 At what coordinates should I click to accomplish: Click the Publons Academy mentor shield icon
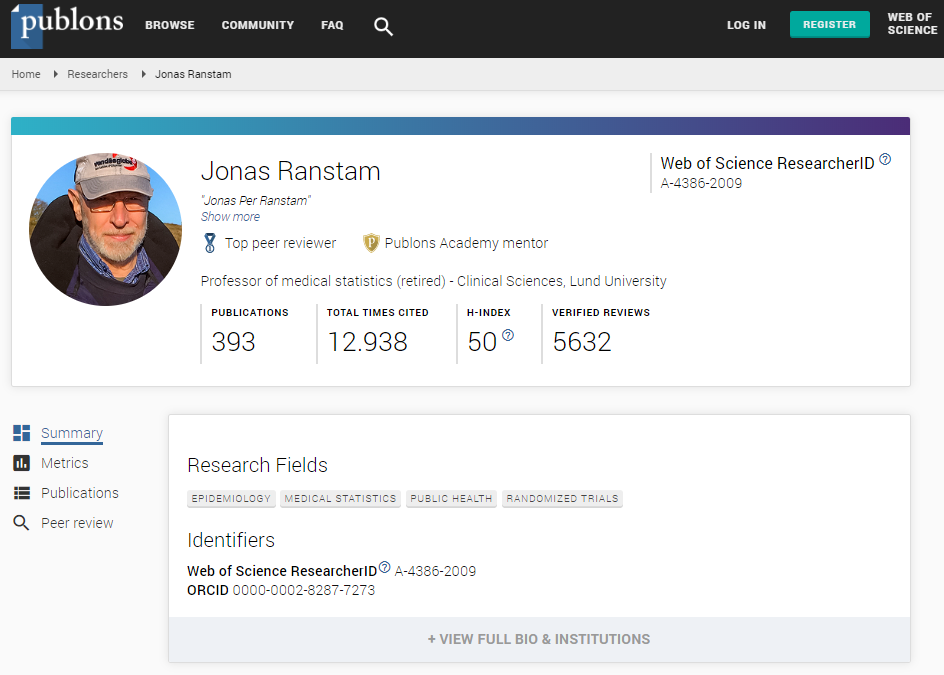tap(371, 243)
